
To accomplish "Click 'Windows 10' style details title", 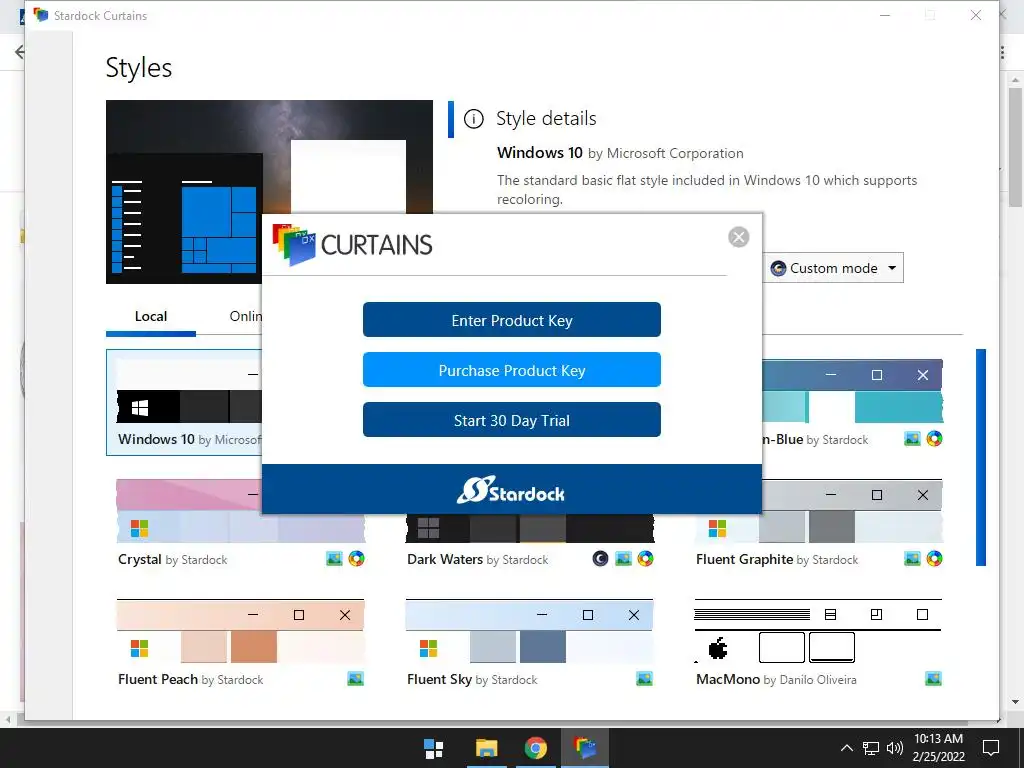I will [x=539, y=153].
